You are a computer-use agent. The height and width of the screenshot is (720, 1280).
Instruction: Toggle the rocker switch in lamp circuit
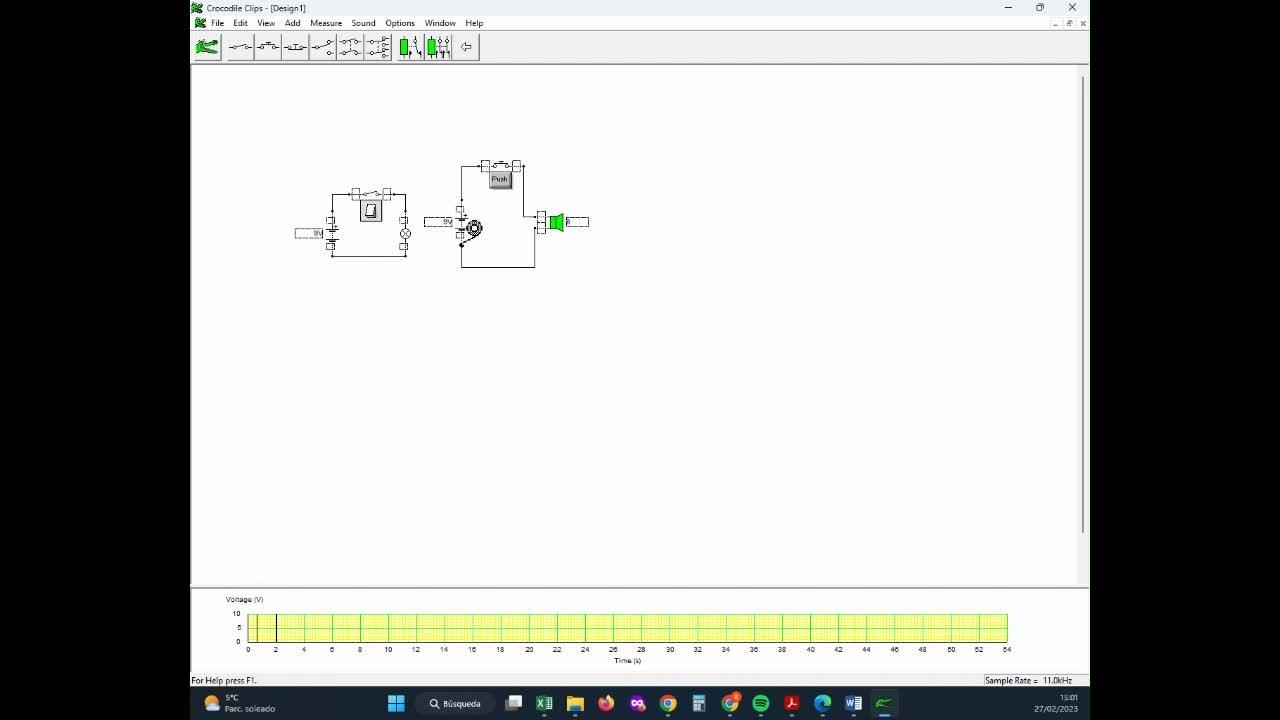click(371, 210)
